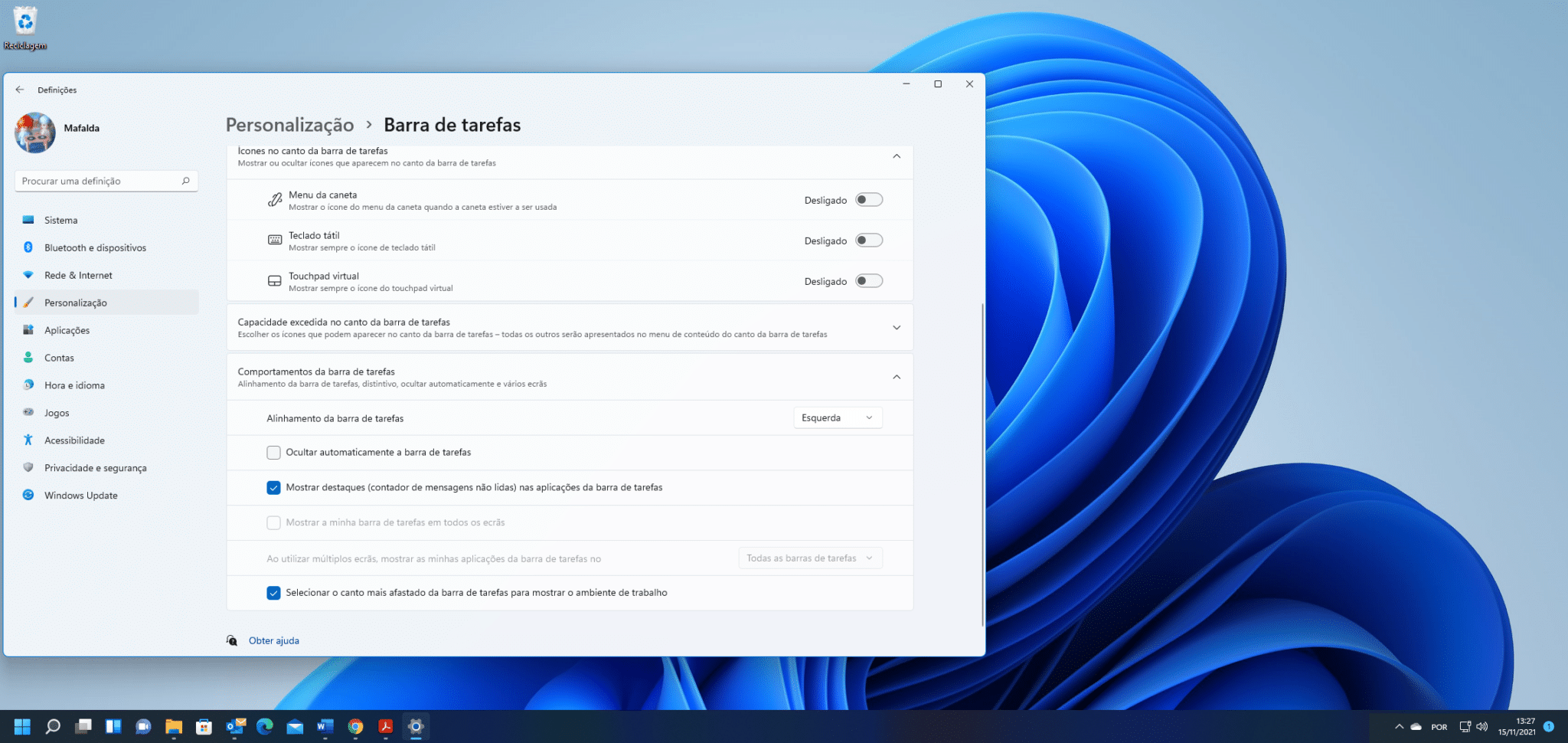
Task: Open Acessibilidade settings category
Action: tap(106, 440)
